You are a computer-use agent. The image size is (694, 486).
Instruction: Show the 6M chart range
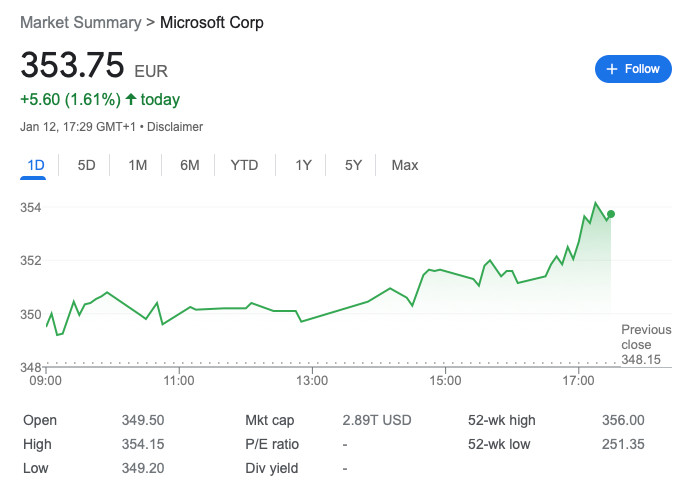click(189, 166)
